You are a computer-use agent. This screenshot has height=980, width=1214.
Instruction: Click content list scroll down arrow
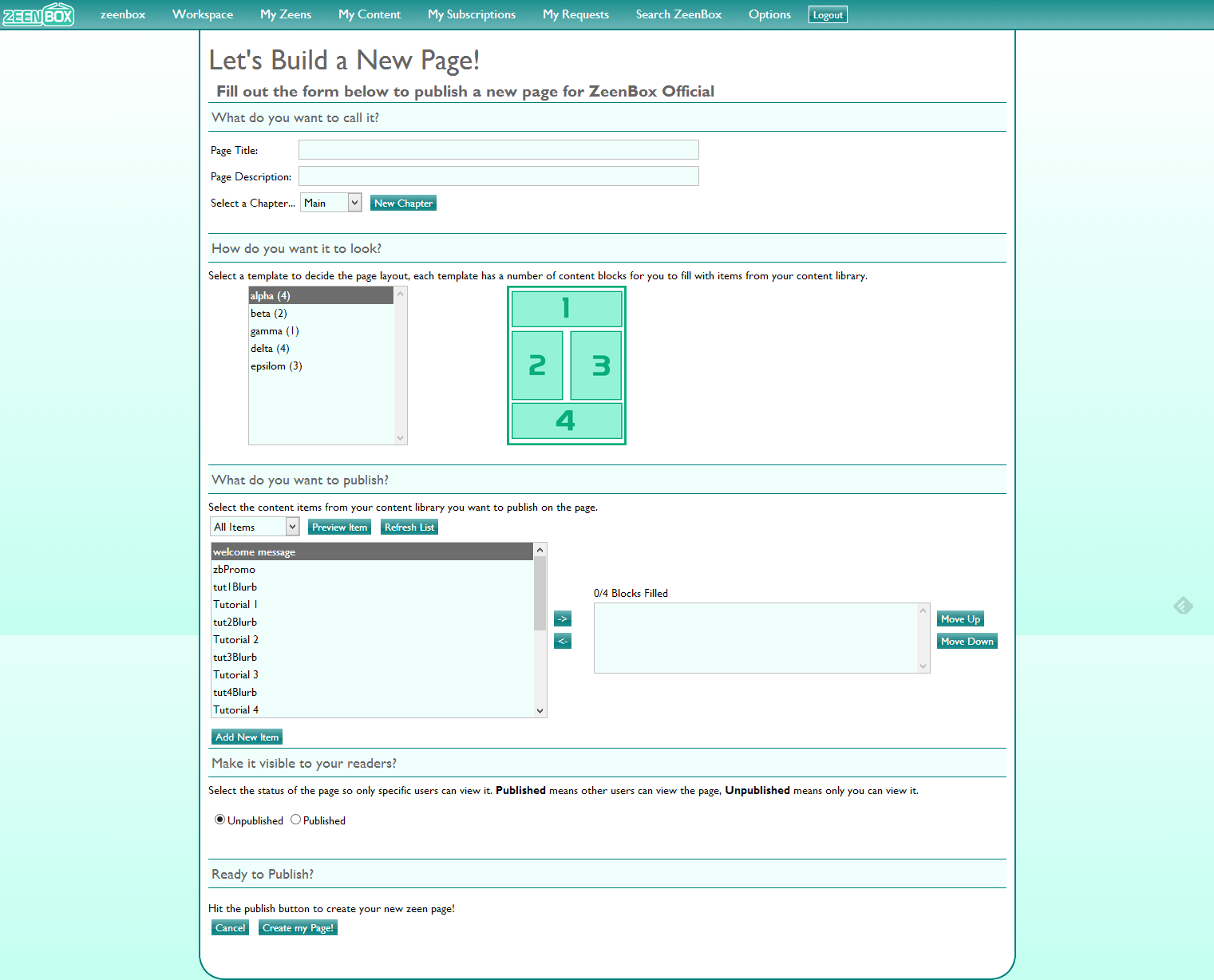pyautogui.click(x=540, y=710)
